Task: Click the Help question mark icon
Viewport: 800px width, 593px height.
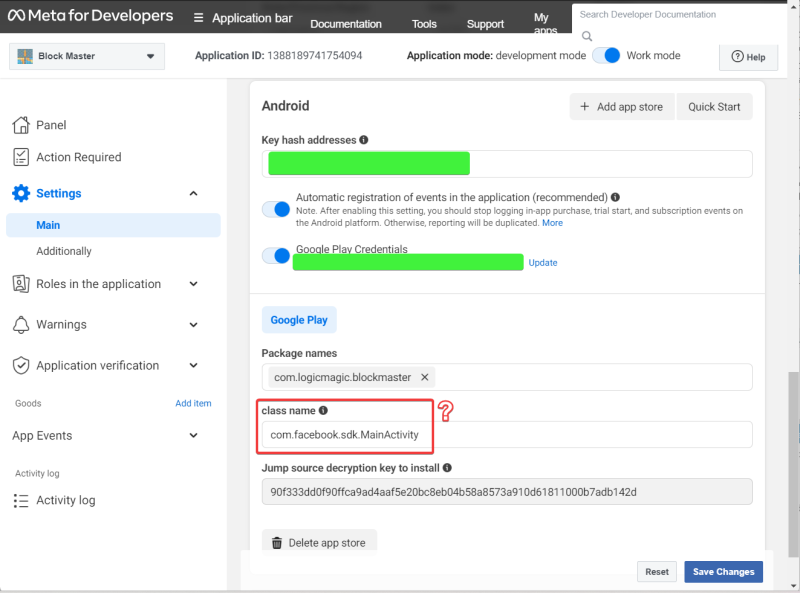Action: point(738,57)
